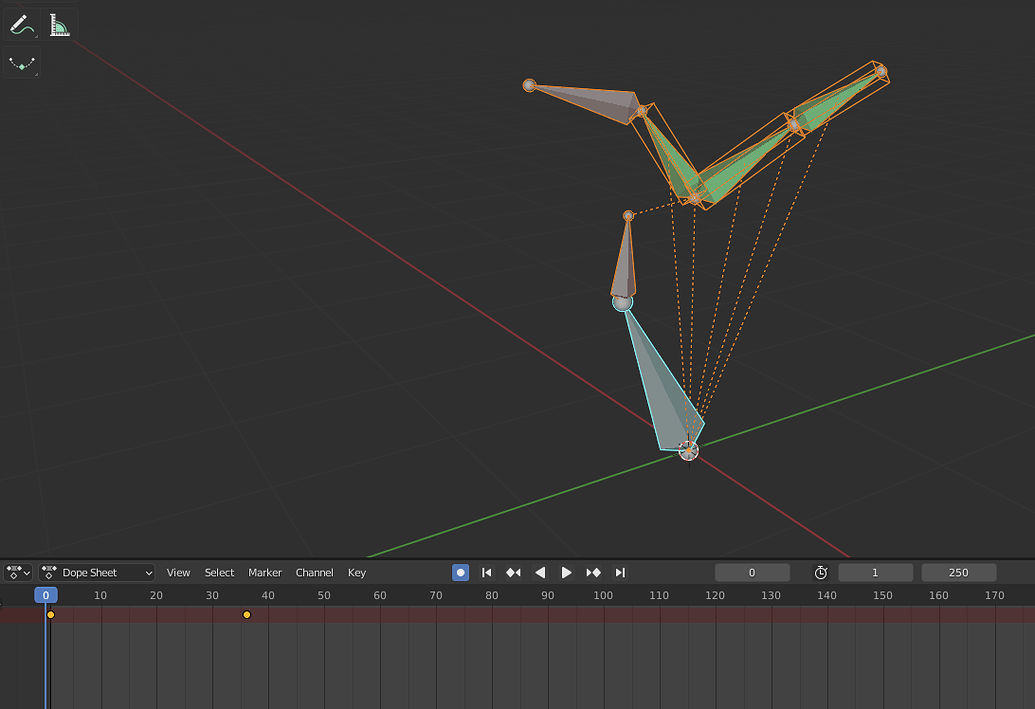Open the Marker menu
1035x709 pixels.
click(265, 572)
